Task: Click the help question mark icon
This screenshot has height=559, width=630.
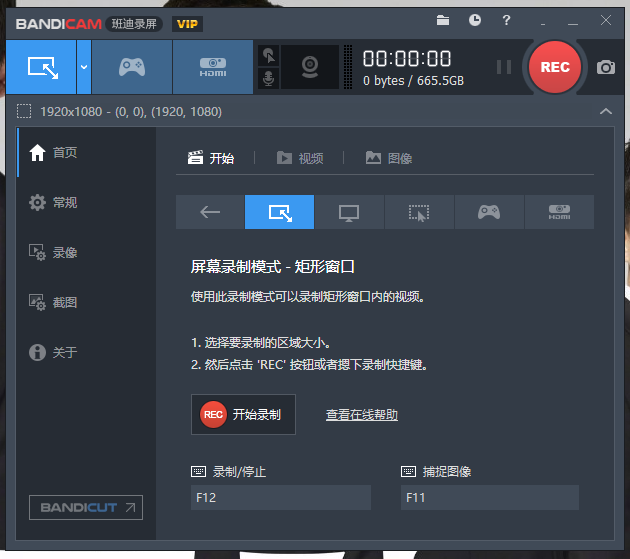Action: (x=506, y=20)
